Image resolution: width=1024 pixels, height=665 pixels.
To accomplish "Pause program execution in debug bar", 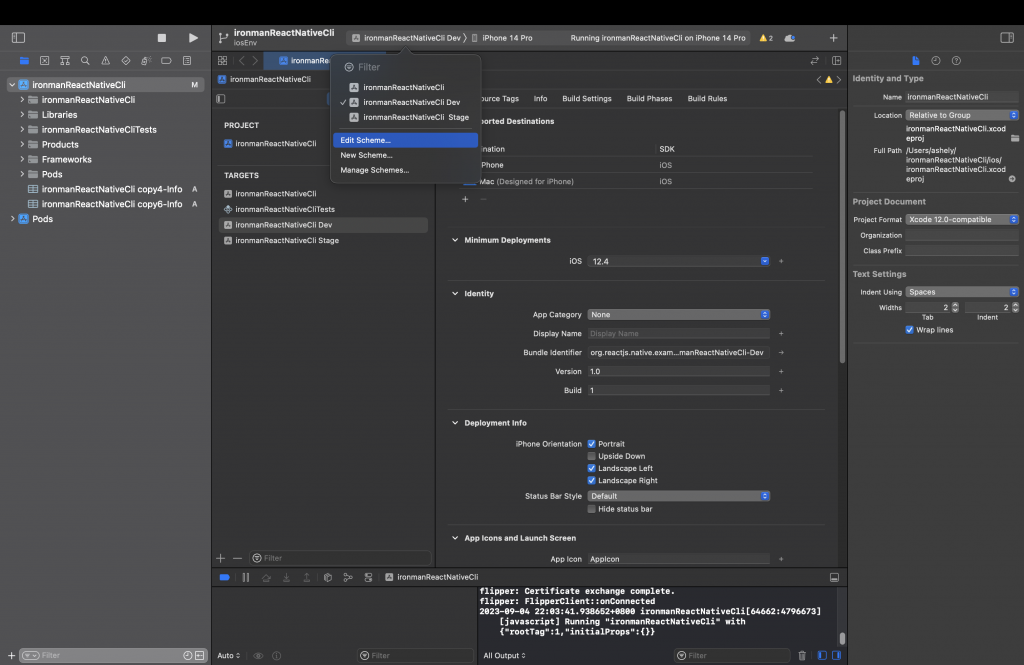I will click(245, 578).
